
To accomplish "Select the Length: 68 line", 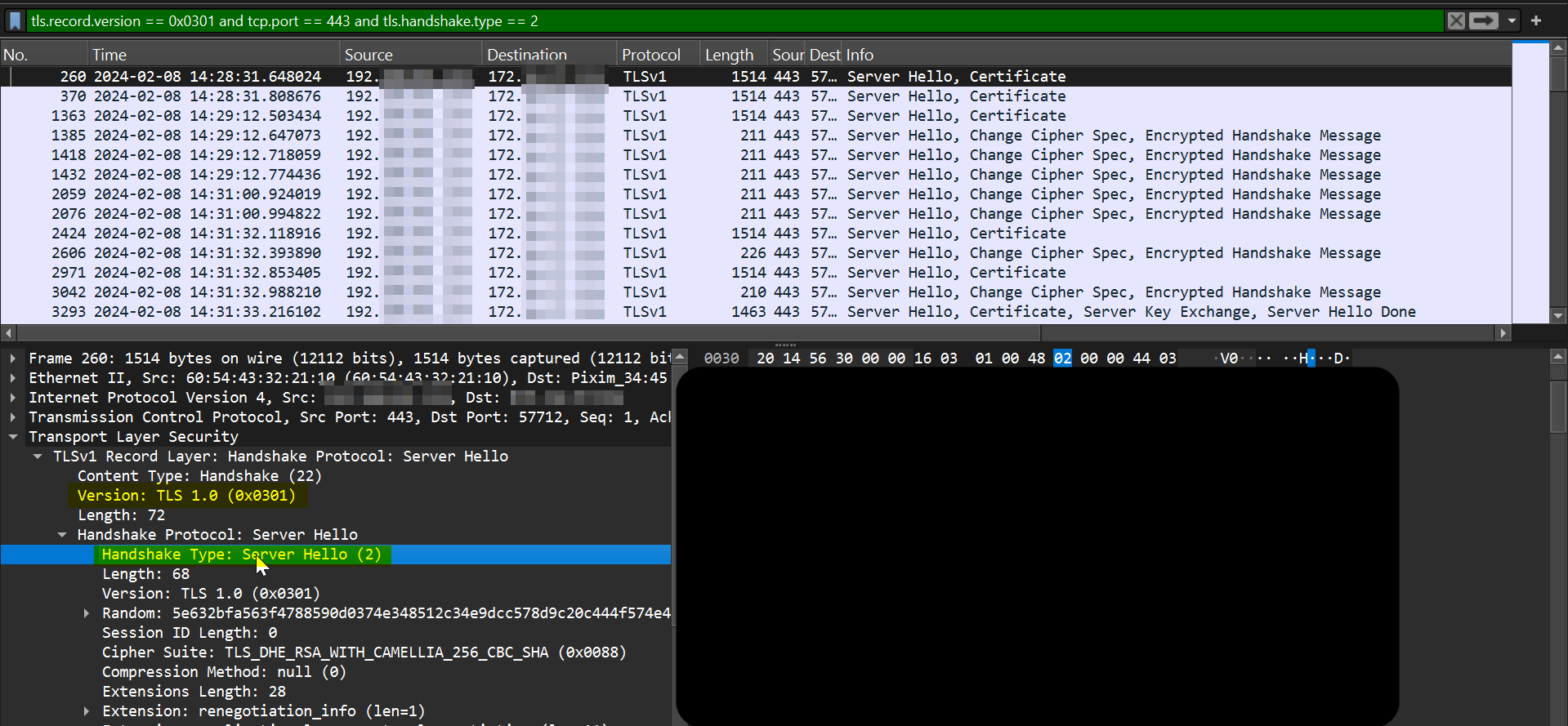I will click(145, 573).
